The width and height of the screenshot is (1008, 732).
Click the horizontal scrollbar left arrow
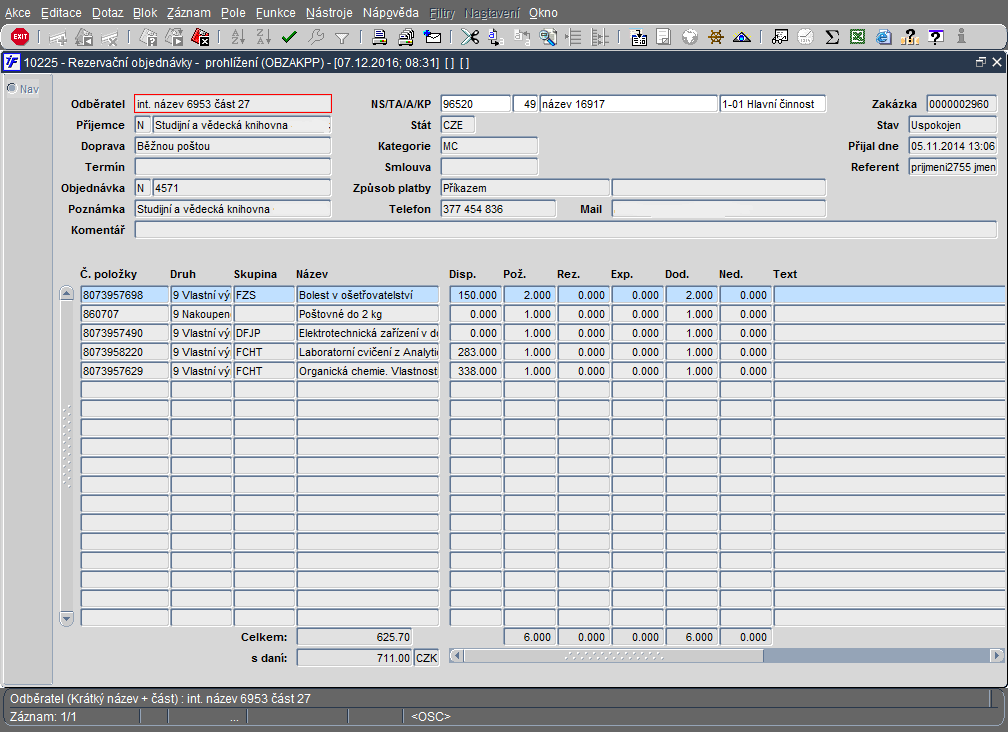pos(456,656)
